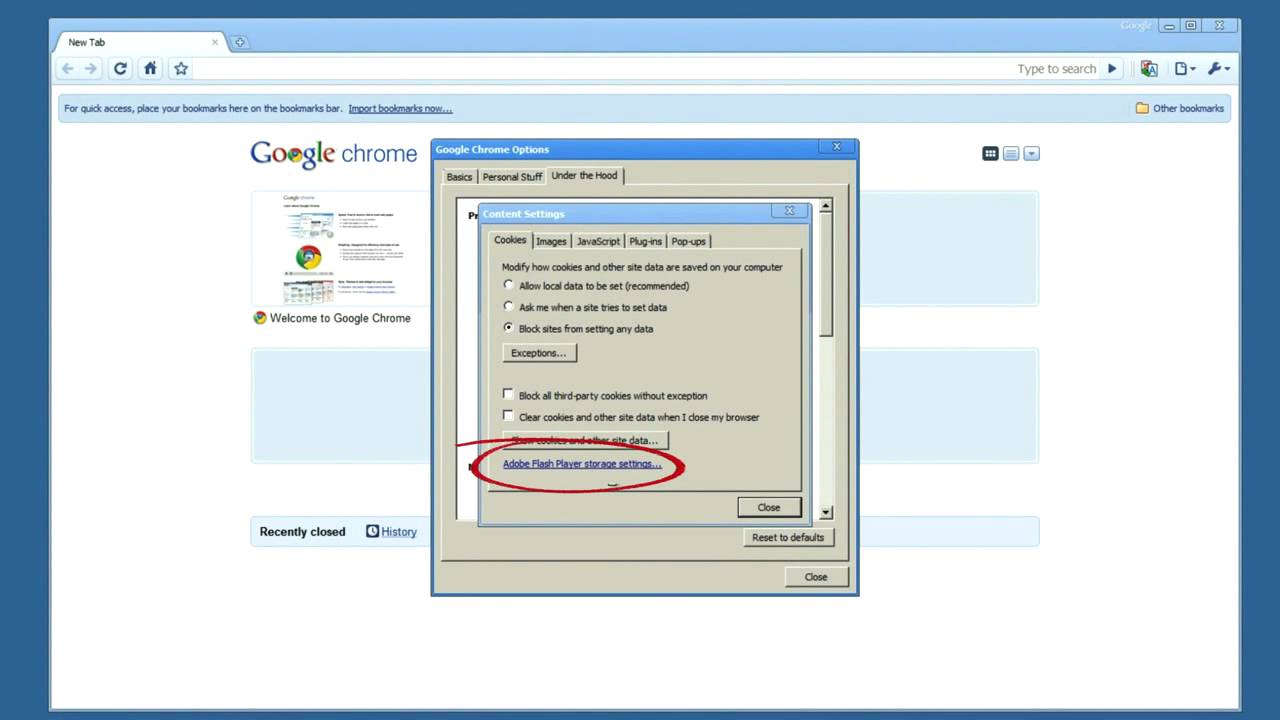The width and height of the screenshot is (1280, 720).
Task: Switch to the Basics tab
Action: tap(459, 177)
